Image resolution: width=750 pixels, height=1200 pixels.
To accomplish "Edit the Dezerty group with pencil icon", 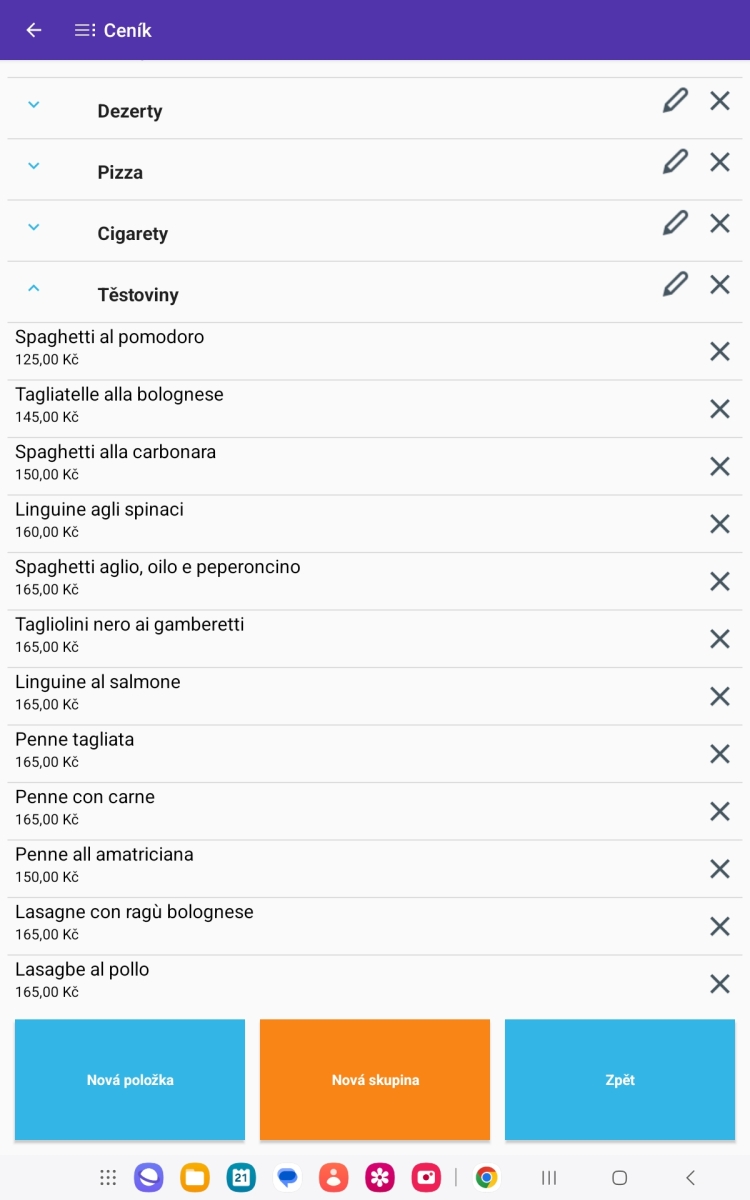I will (675, 100).
